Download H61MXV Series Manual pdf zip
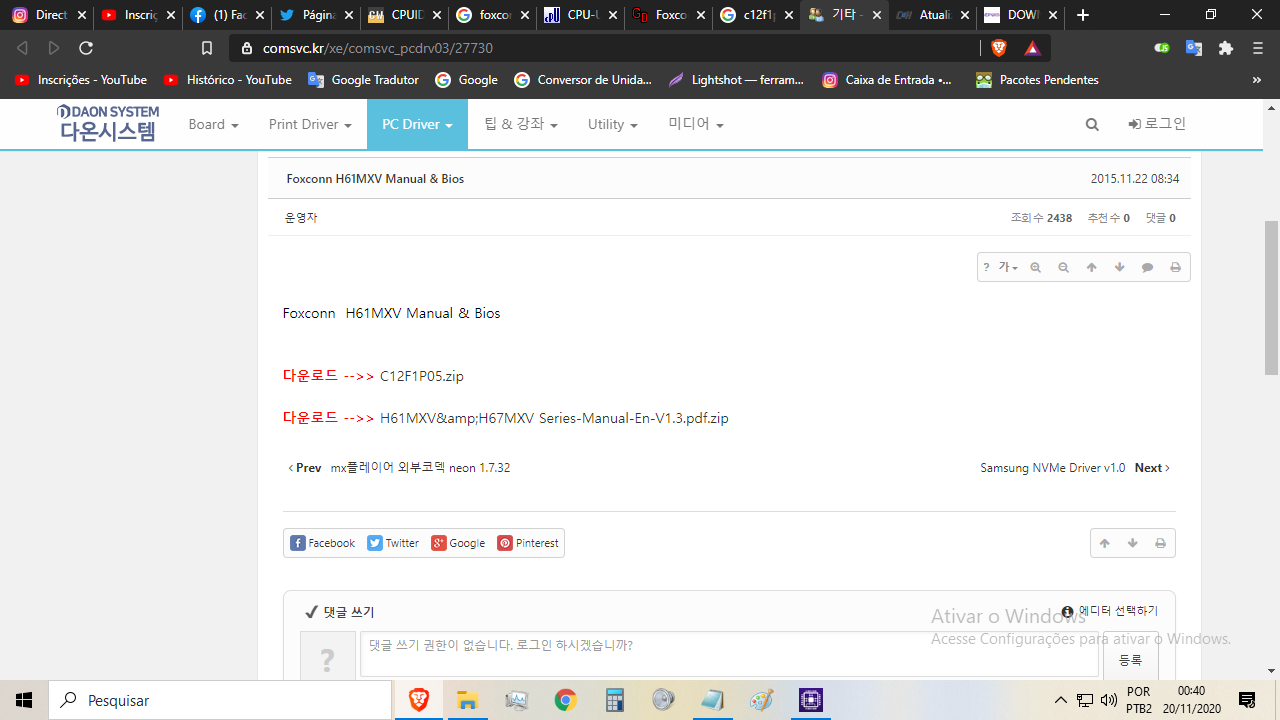Image resolution: width=1280 pixels, height=720 pixels. pos(554,419)
